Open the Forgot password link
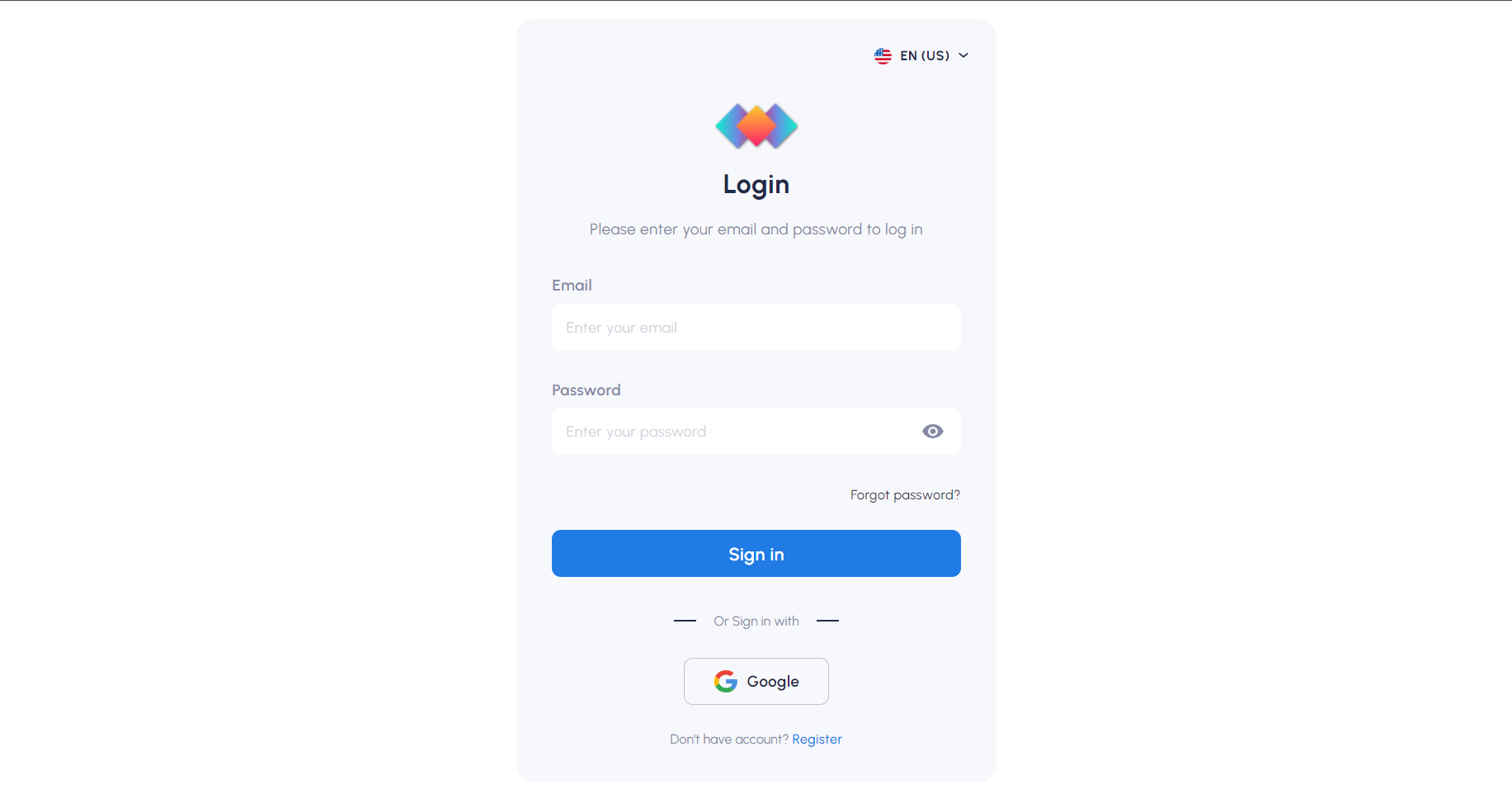The height and width of the screenshot is (794, 1512). pos(904,494)
